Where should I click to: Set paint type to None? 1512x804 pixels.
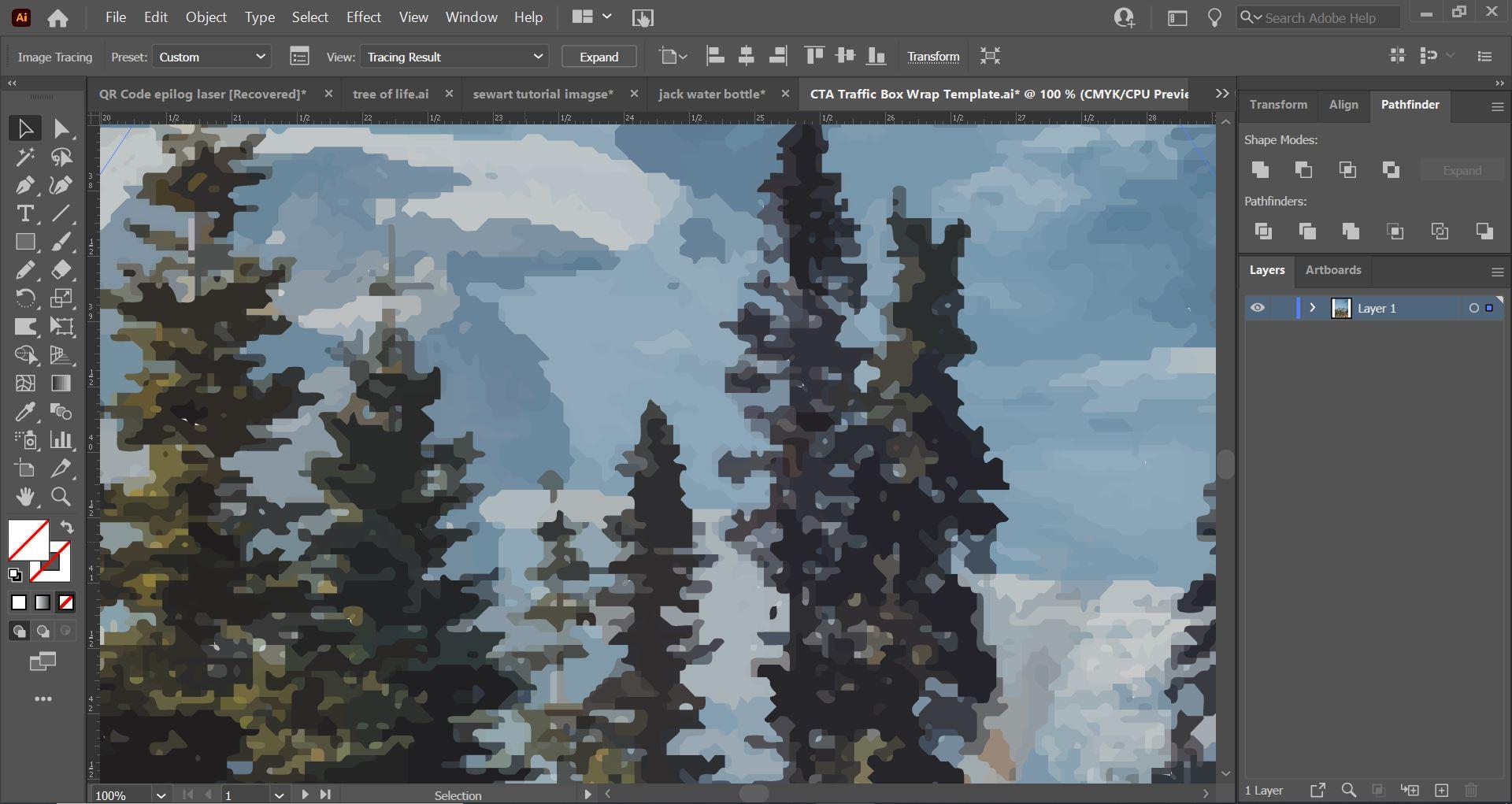pyautogui.click(x=66, y=603)
